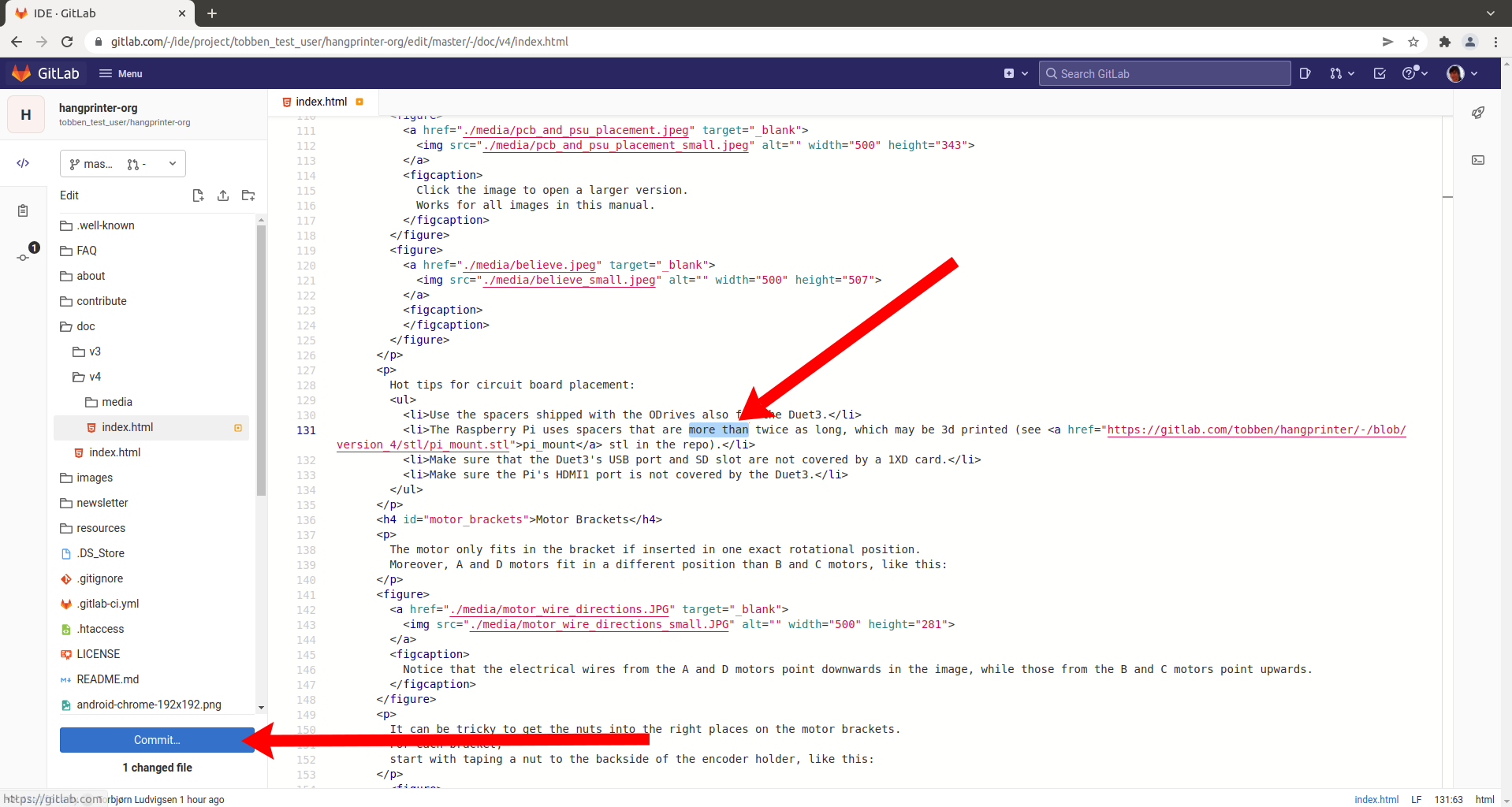Screen dimensions: 1512x807
Task: Expand the merge requests dropdown in navbar
Action: coord(1342,73)
